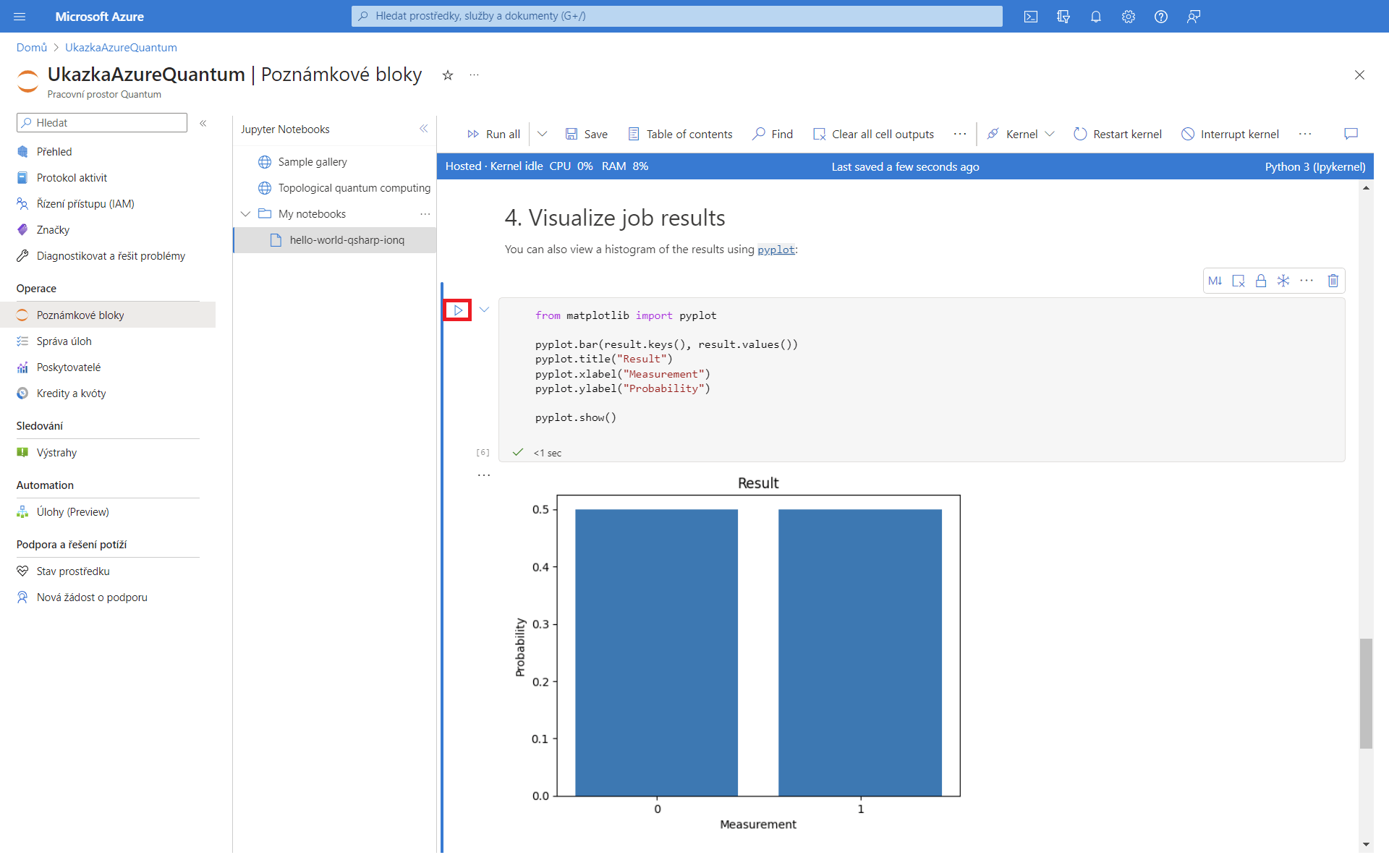This screenshot has height=868, width=1389.
Task: Expand Run all dropdown arrow
Action: (542, 134)
